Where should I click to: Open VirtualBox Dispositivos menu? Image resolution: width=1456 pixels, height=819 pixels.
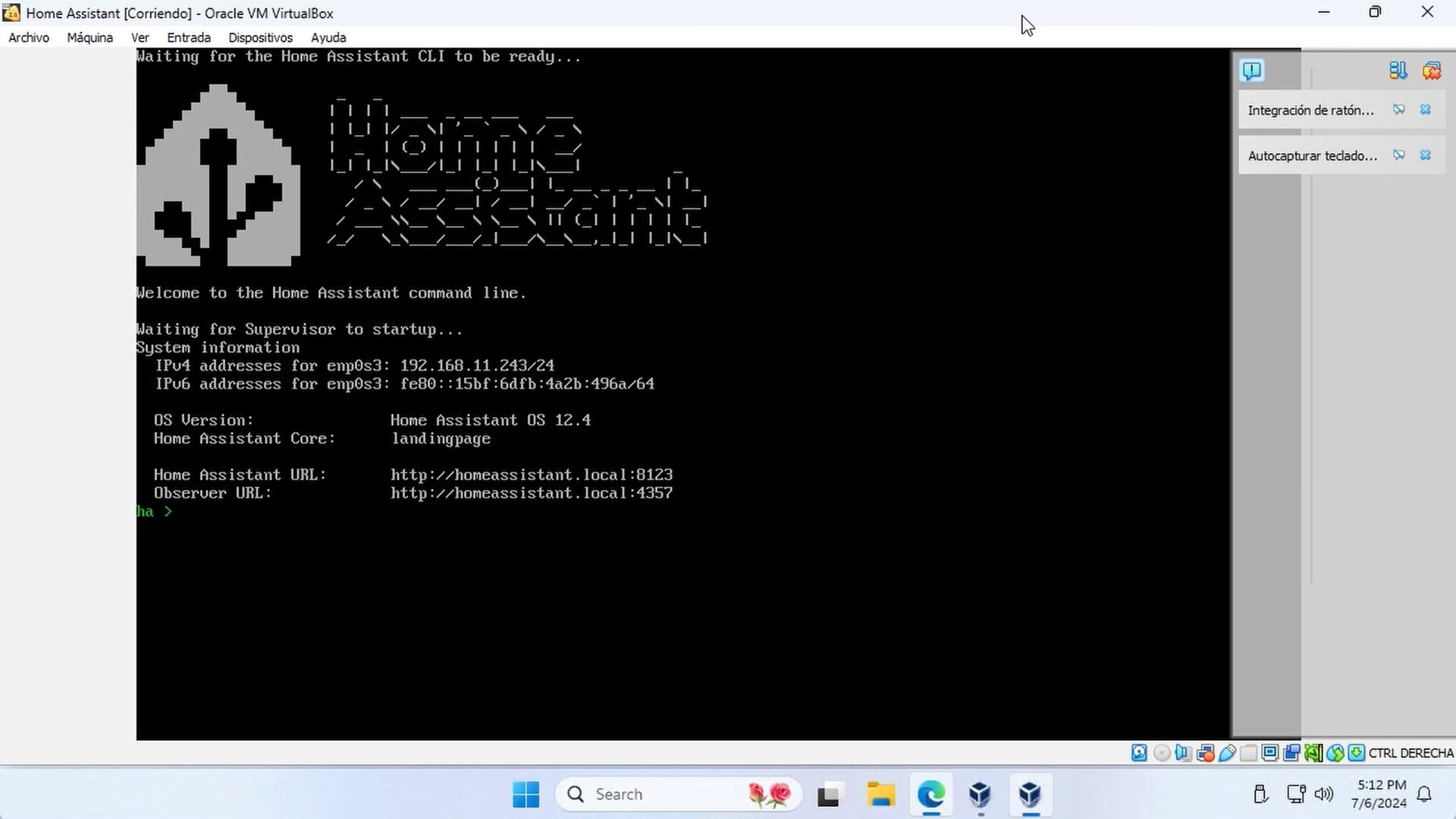pos(261,37)
